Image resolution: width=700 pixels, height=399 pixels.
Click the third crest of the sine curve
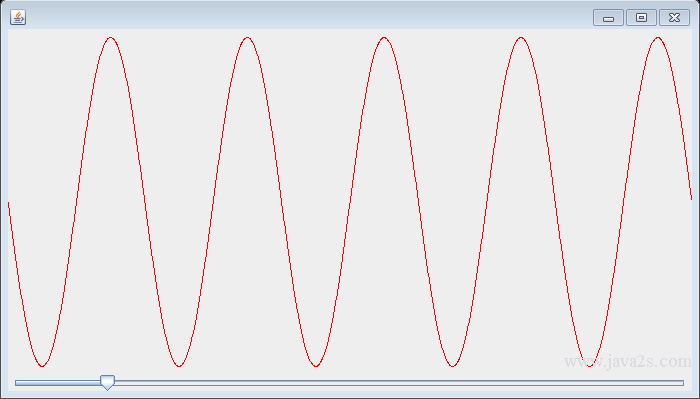tap(384, 38)
